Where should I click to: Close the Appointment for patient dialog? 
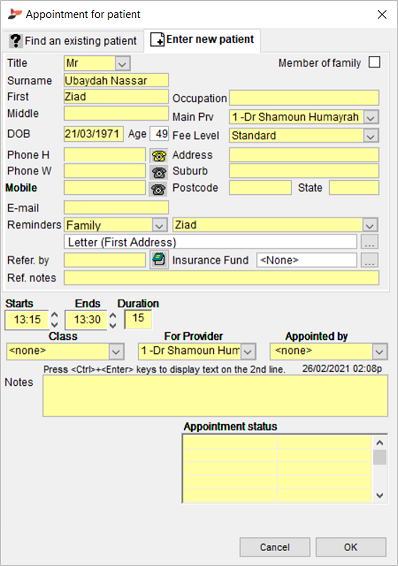(382, 14)
